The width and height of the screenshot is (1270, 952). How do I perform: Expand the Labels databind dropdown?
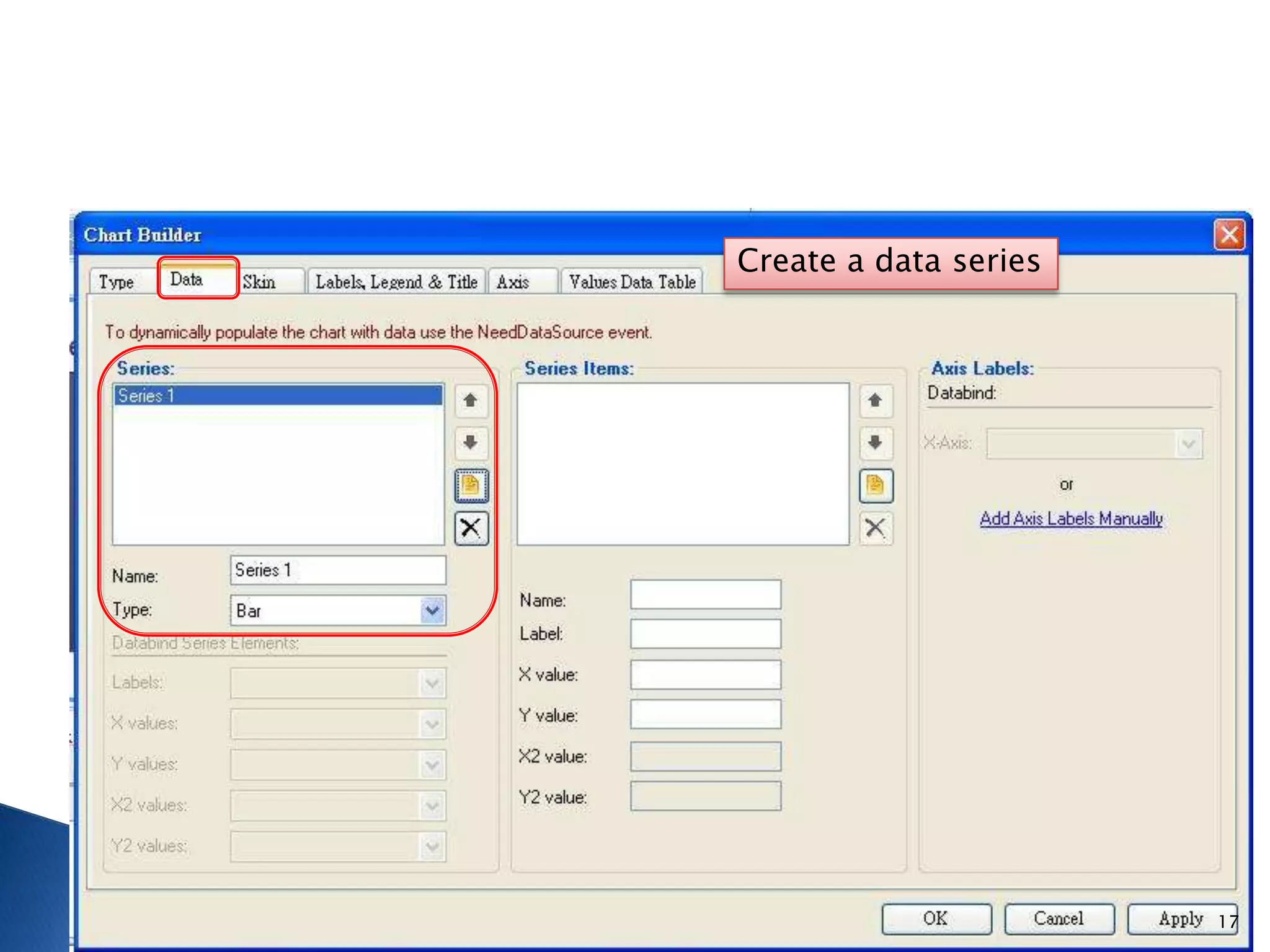pyautogui.click(x=432, y=684)
